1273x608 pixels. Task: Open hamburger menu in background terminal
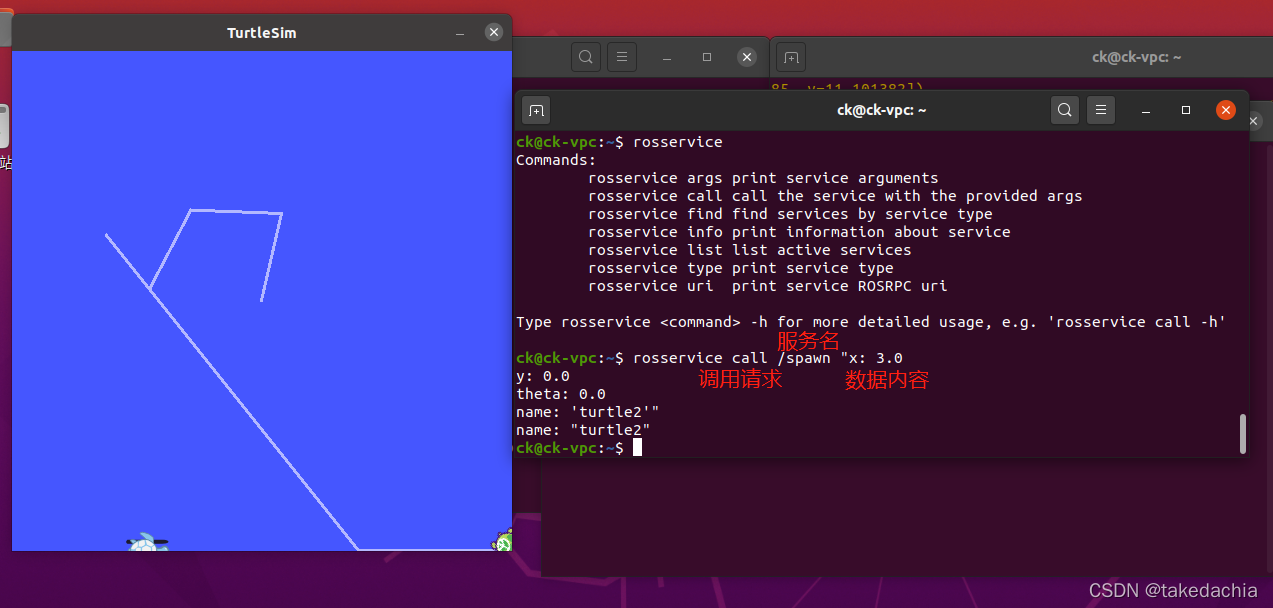click(x=622, y=57)
